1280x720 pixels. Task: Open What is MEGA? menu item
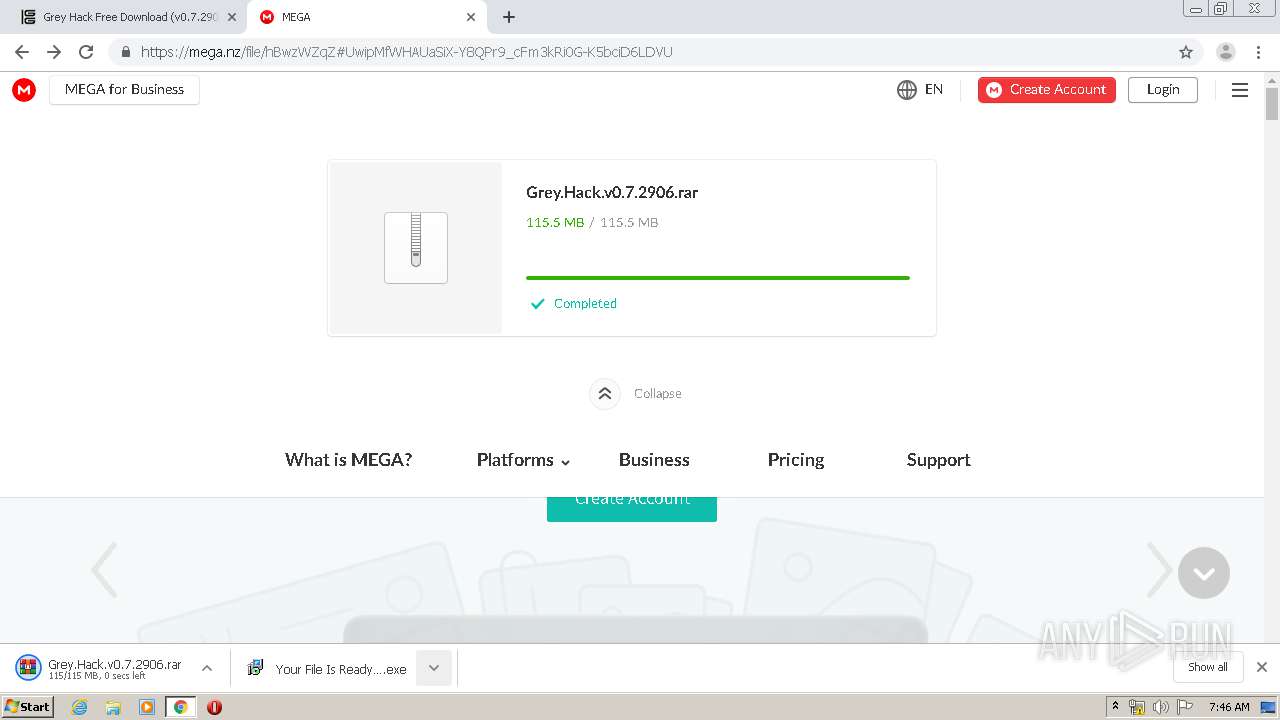click(x=348, y=460)
